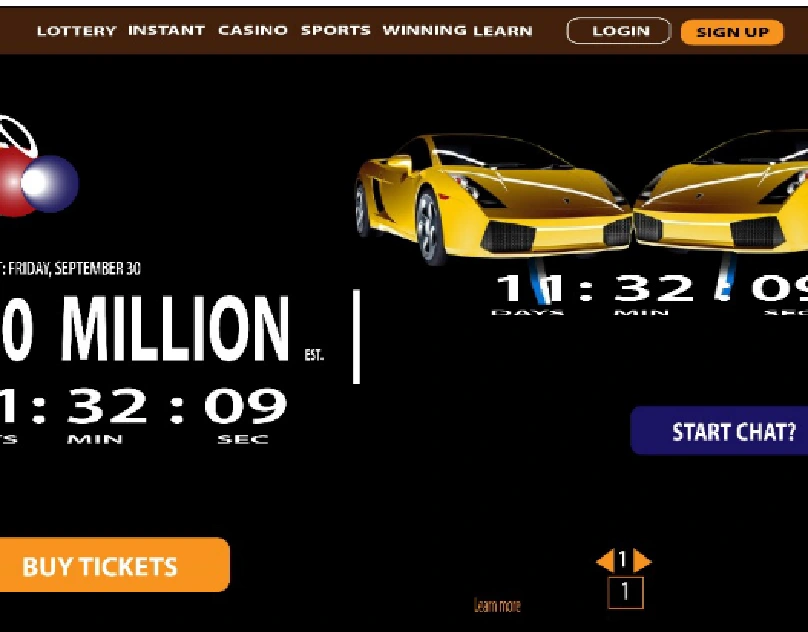
Task: Select WINNING in the top navigation
Action: click(424, 30)
